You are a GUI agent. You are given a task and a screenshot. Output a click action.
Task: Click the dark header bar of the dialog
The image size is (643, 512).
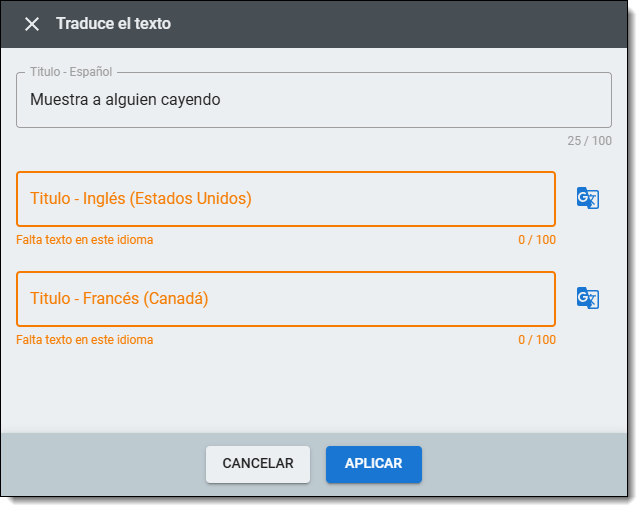[400, 24]
